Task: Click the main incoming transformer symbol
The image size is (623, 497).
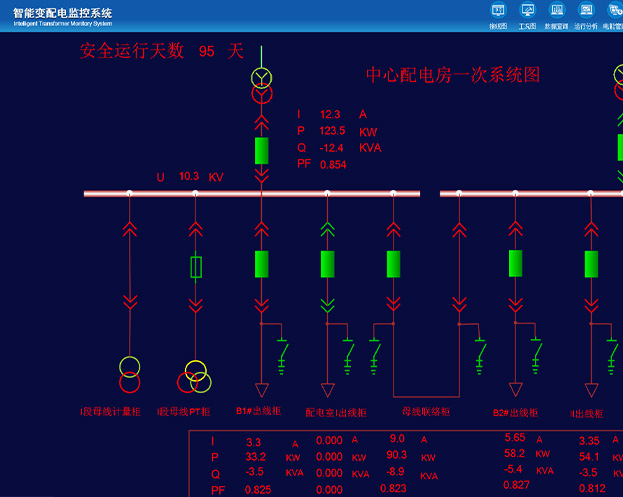Action: 261,86
